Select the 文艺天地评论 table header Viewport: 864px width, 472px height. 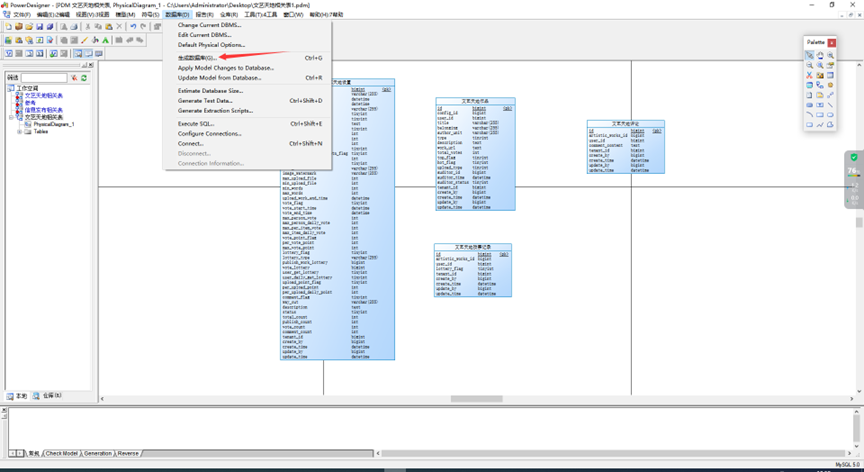[x=625, y=123]
